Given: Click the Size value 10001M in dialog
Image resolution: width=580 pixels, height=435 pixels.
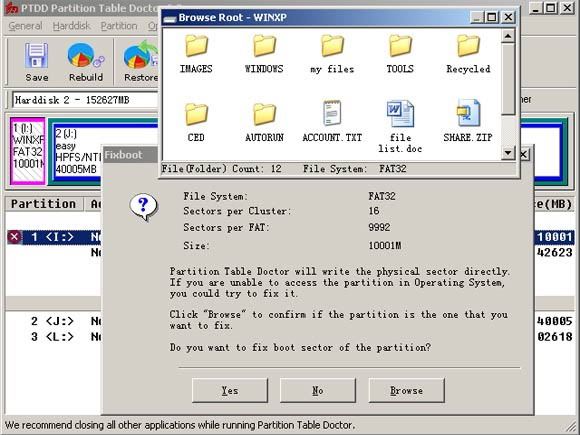Looking at the screenshot, I should (385, 245).
